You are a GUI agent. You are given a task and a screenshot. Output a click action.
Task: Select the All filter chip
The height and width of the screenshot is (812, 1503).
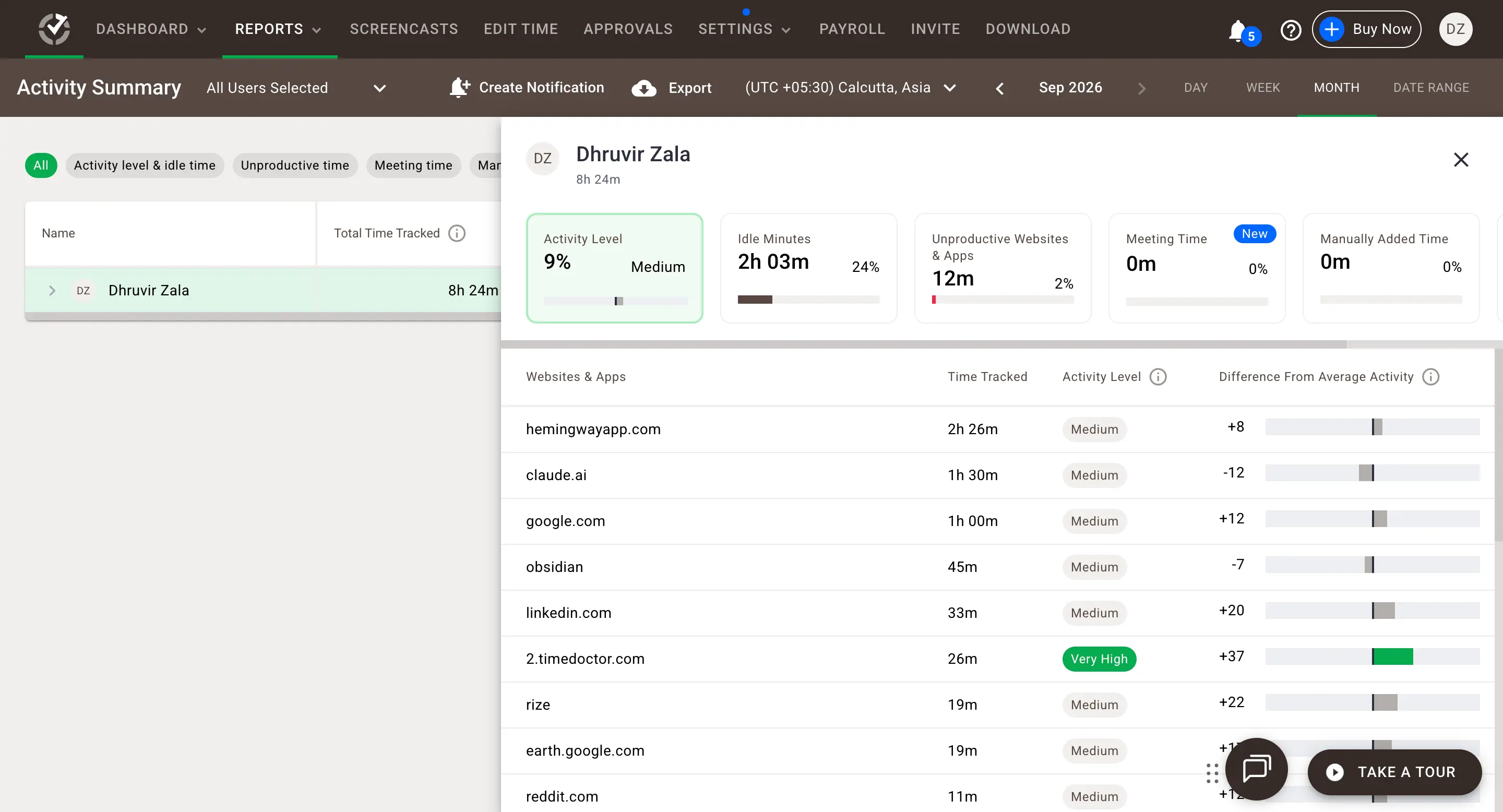coord(41,165)
